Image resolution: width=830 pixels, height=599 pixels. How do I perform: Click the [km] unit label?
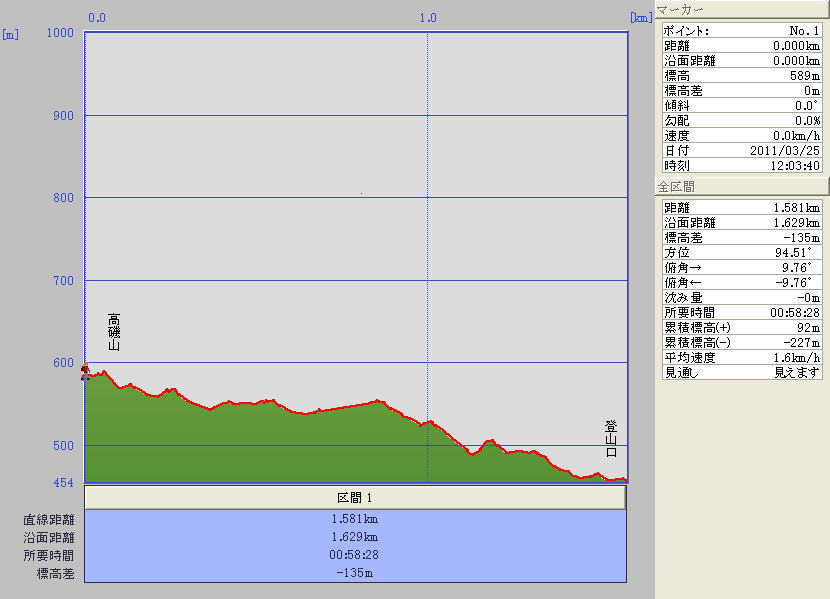[x=641, y=17]
